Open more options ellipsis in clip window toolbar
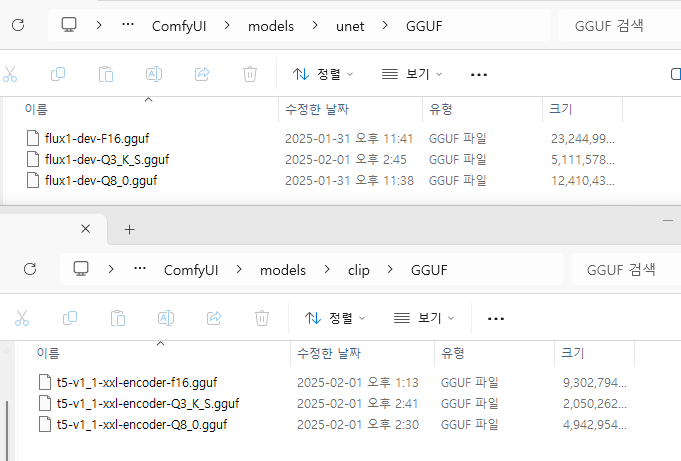 496,319
